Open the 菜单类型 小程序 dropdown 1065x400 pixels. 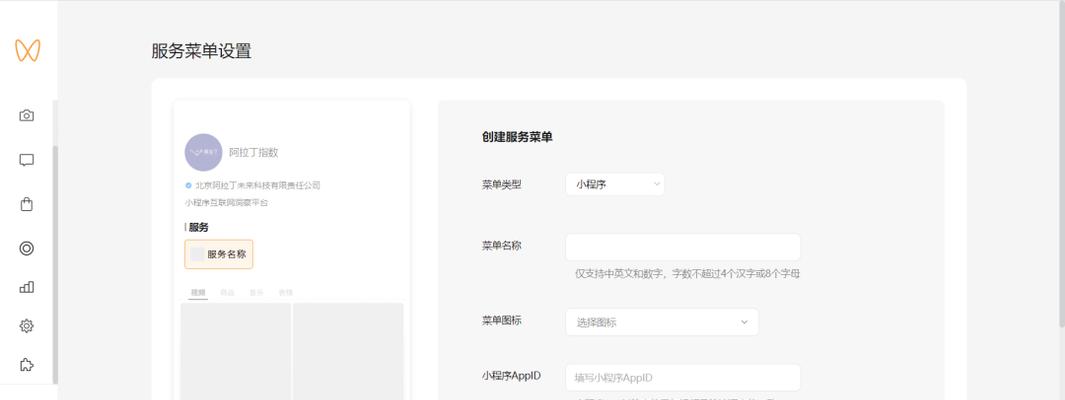tap(615, 184)
